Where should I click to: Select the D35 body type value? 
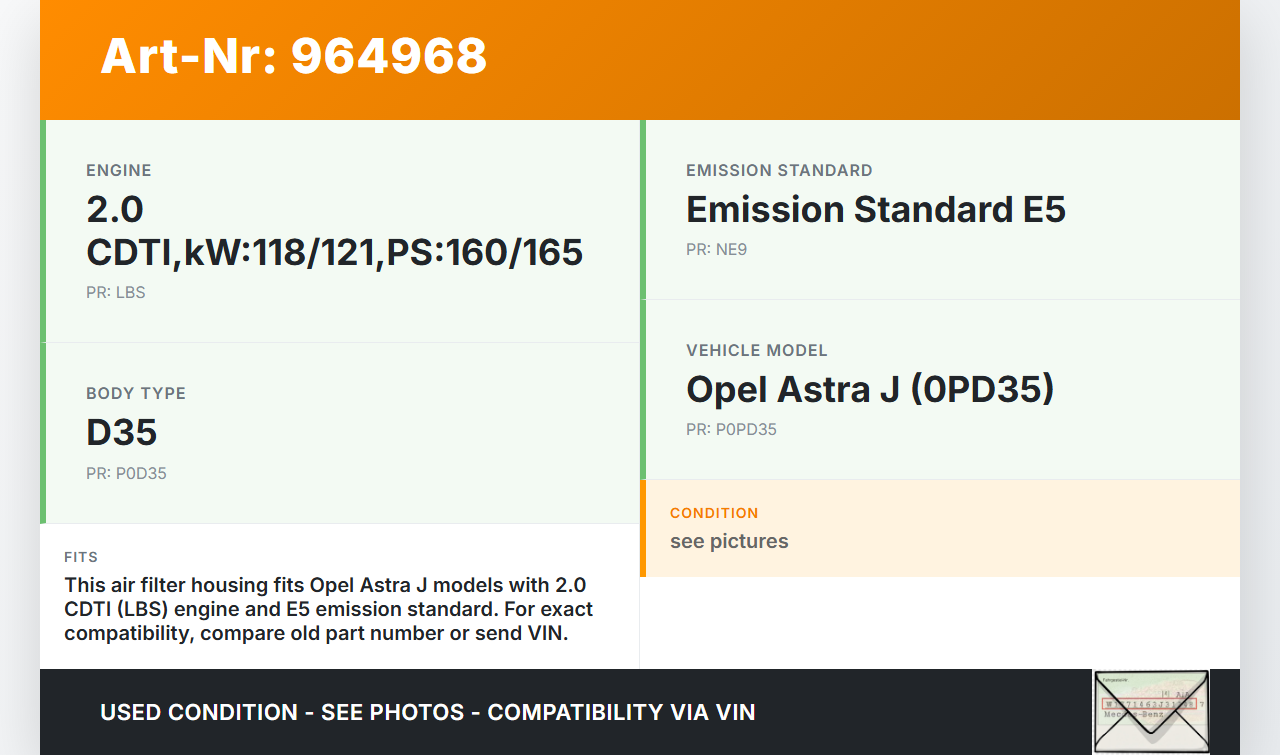[x=122, y=432]
